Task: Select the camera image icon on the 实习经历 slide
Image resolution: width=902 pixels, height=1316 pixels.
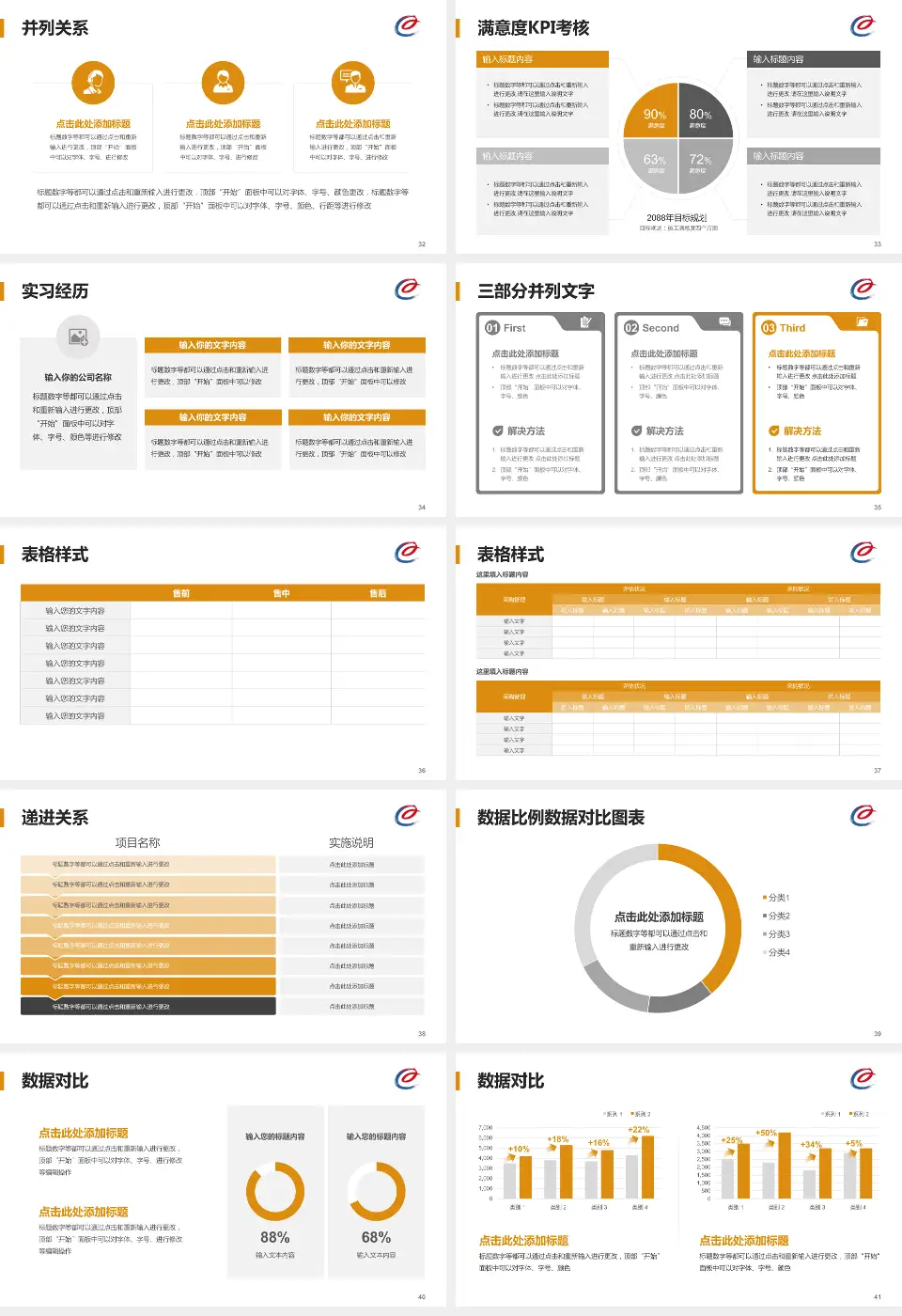Action: click(77, 337)
